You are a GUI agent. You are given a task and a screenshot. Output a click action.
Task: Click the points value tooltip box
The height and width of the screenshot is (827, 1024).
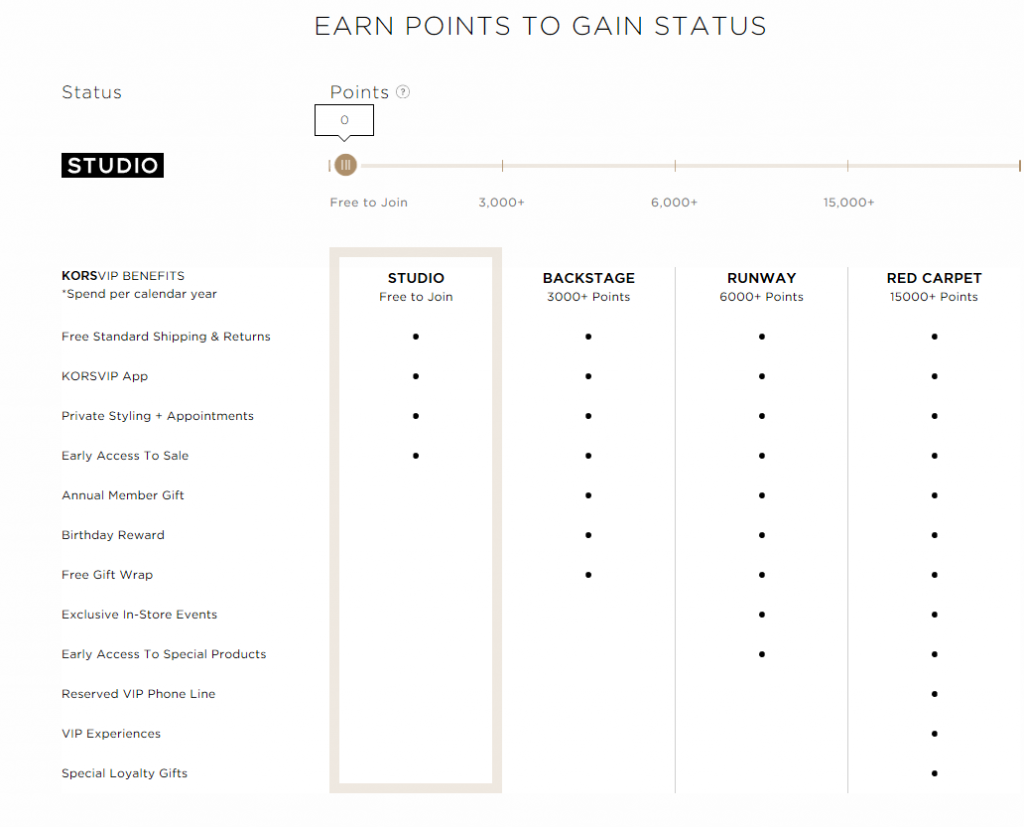pyautogui.click(x=344, y=120)
